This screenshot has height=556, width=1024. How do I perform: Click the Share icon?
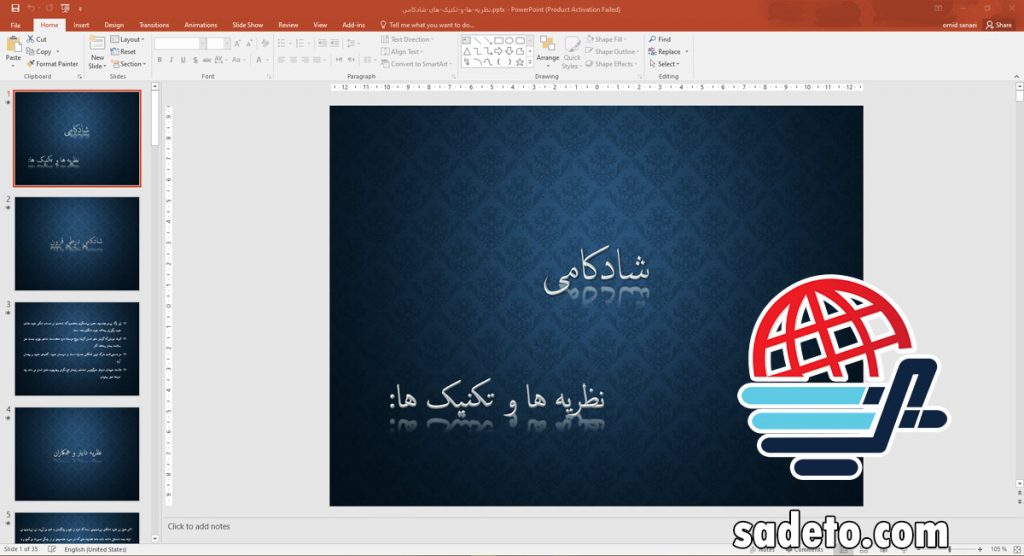[989, 25]
